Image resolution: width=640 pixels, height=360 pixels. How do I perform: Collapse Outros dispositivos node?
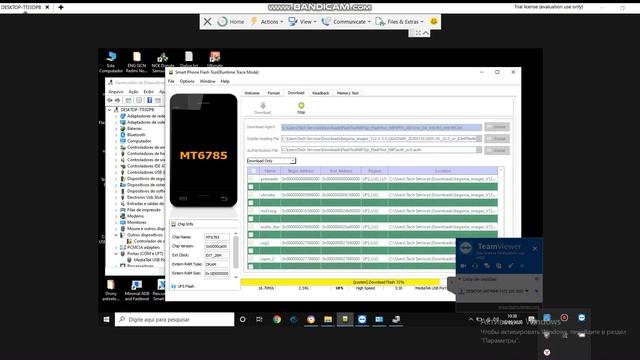(x=116, y=235)
